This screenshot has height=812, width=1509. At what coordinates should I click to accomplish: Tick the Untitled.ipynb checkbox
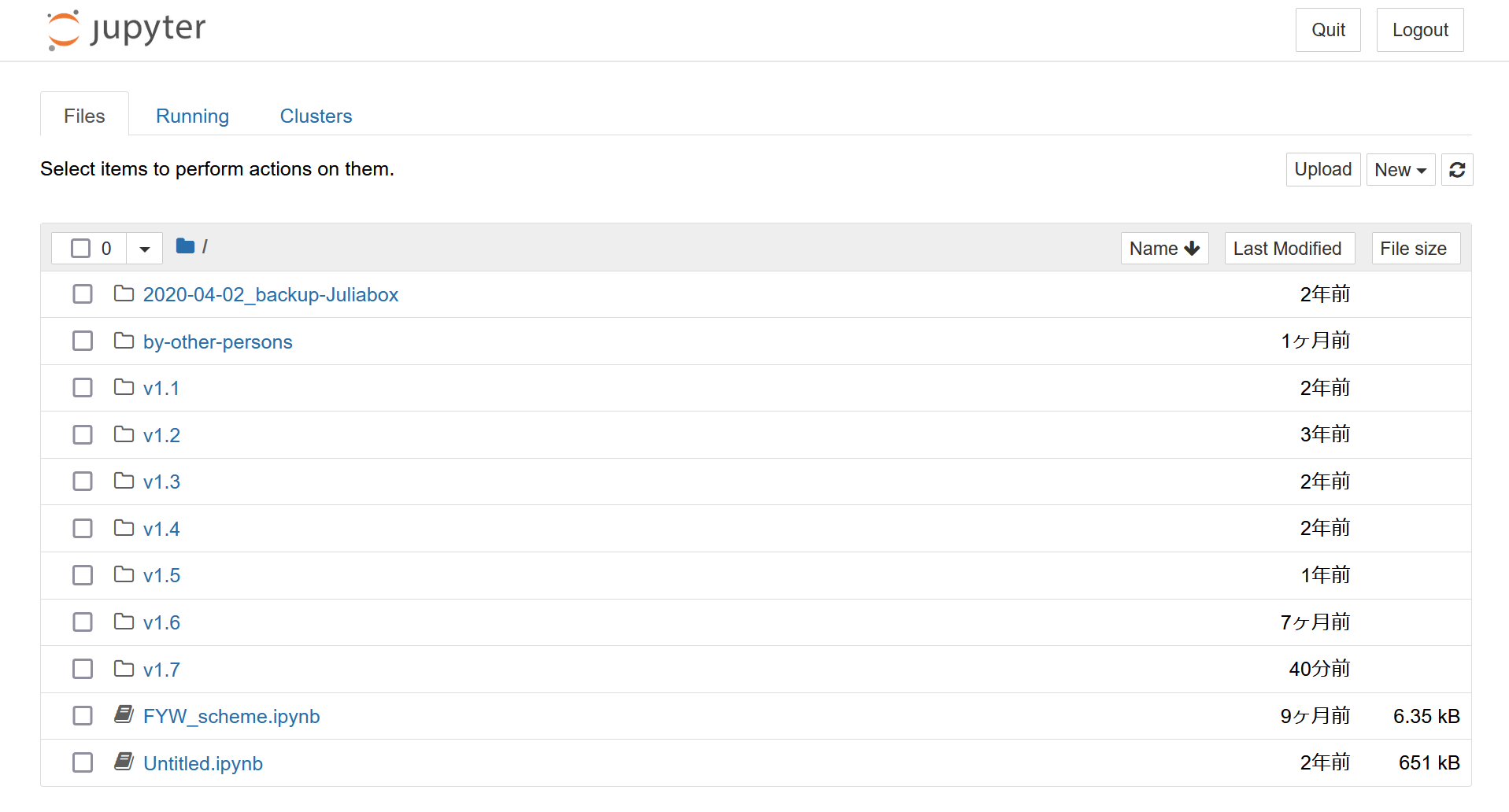click(83, 762)
